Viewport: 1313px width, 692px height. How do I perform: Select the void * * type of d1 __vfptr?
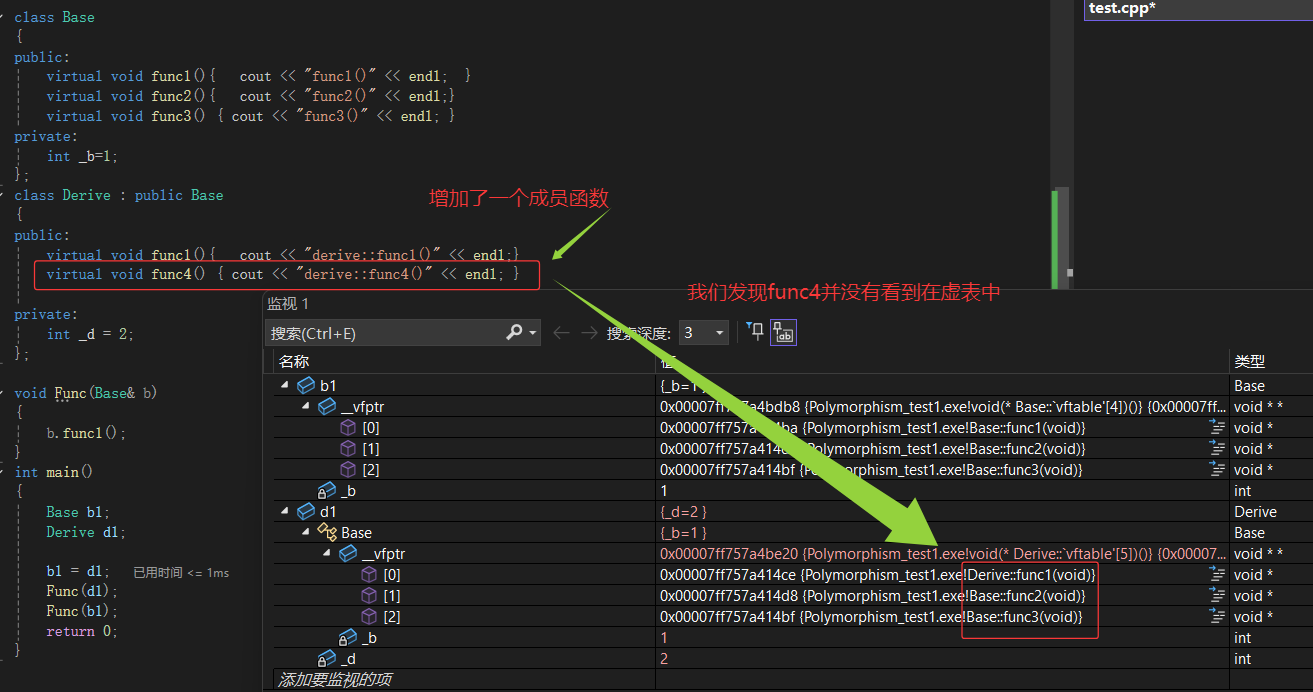pos(1258,553)
